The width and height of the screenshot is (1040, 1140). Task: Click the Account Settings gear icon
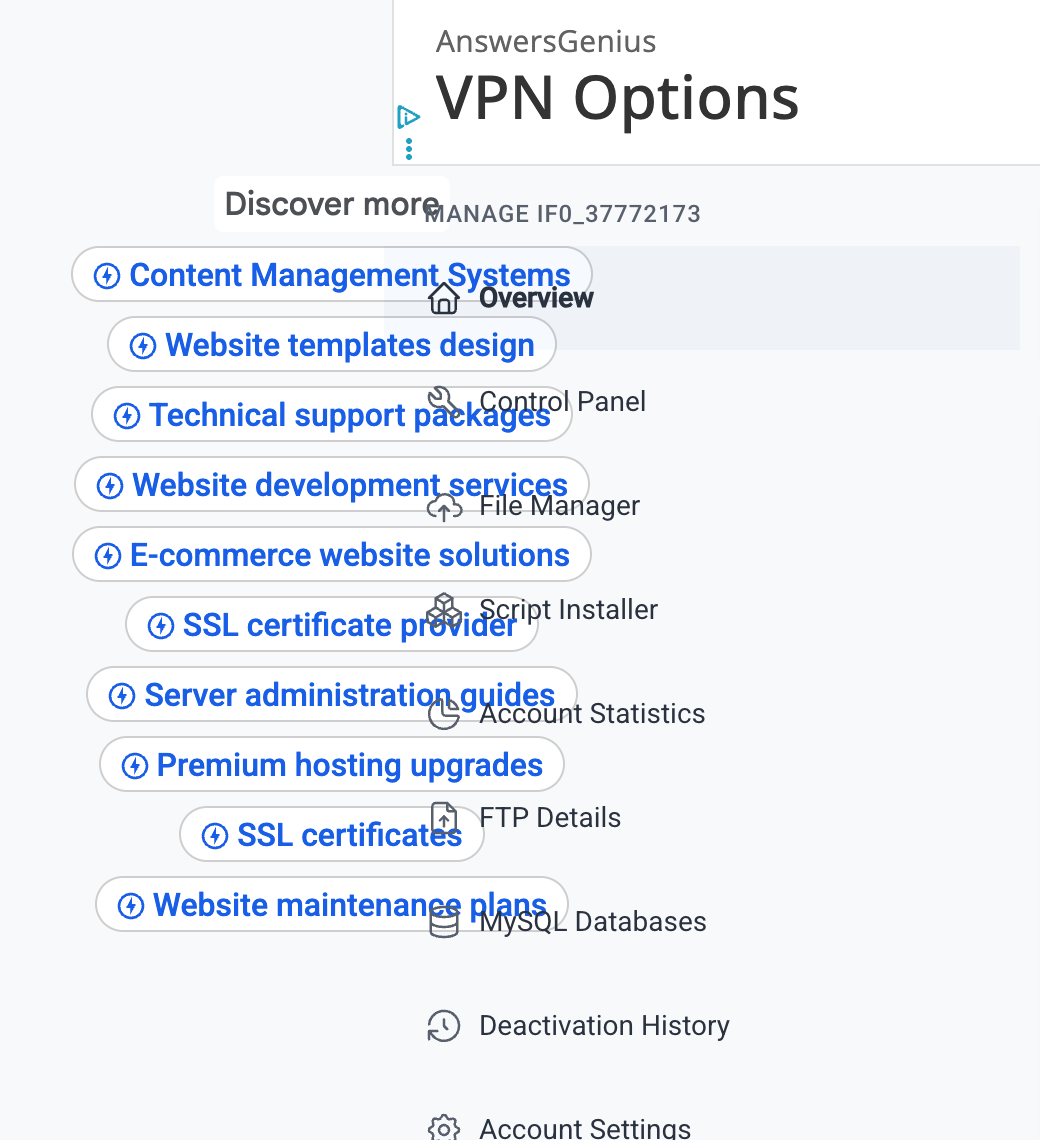pos(444,1129)
